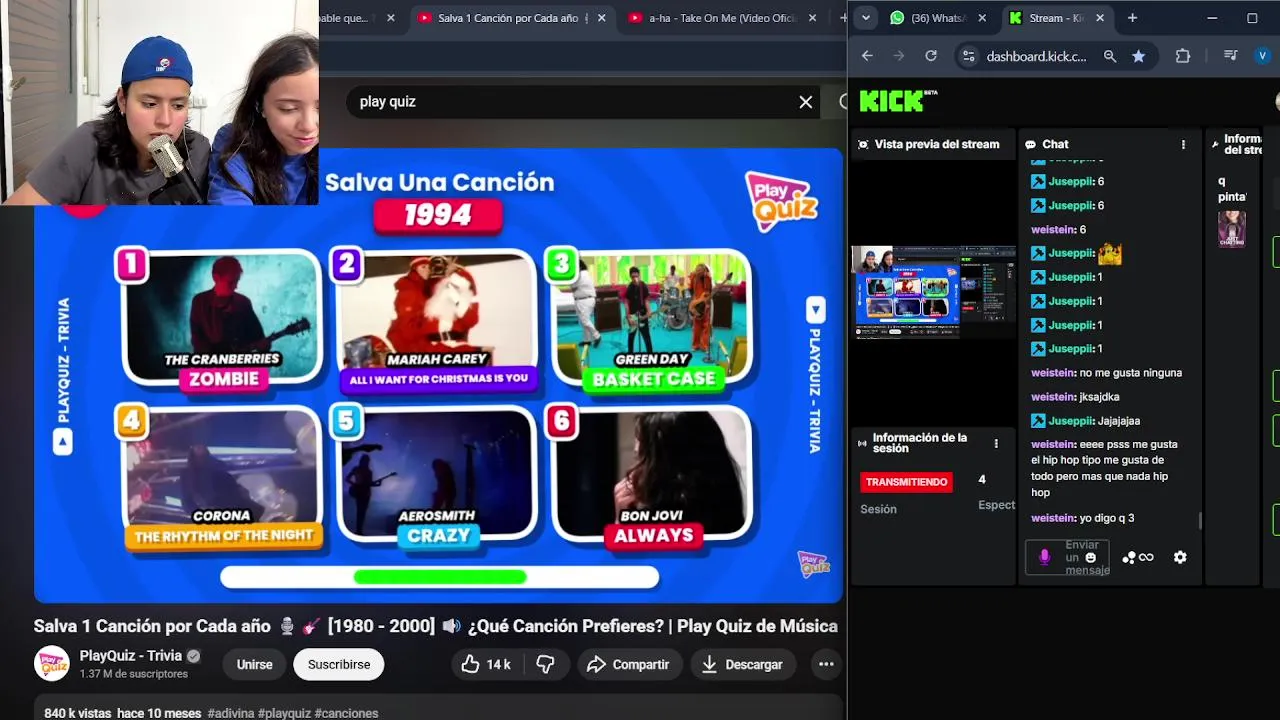This screenshot has width=1280, height=720.
Task: Open YouTube video more actions ellipsis menu
Action: point(826,664)
